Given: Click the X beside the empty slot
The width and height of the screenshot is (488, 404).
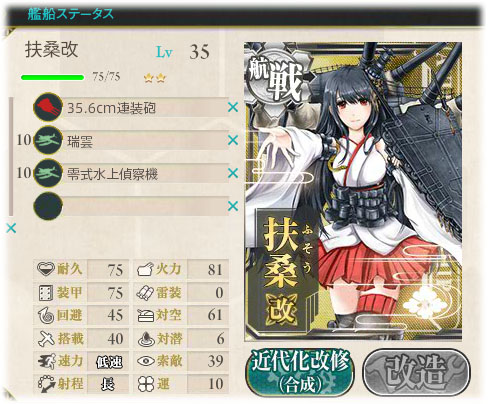Looking at the screenshot, I should 233,206.
